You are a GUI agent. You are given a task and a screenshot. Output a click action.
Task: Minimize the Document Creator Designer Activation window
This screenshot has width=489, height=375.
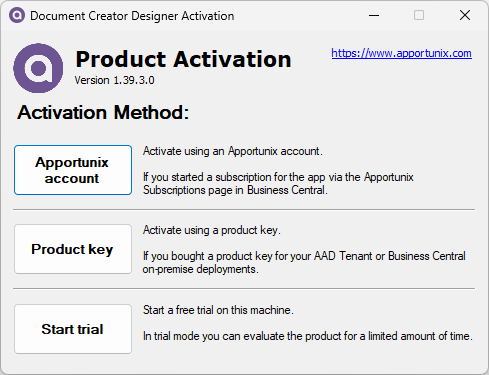coord(374,15)
